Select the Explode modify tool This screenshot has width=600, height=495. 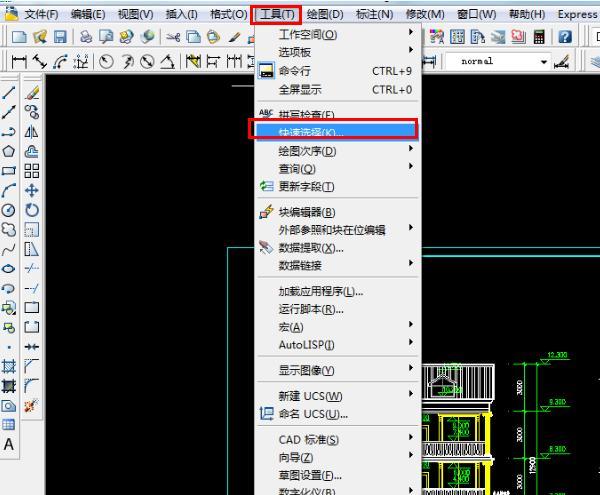tap(32, 405)
